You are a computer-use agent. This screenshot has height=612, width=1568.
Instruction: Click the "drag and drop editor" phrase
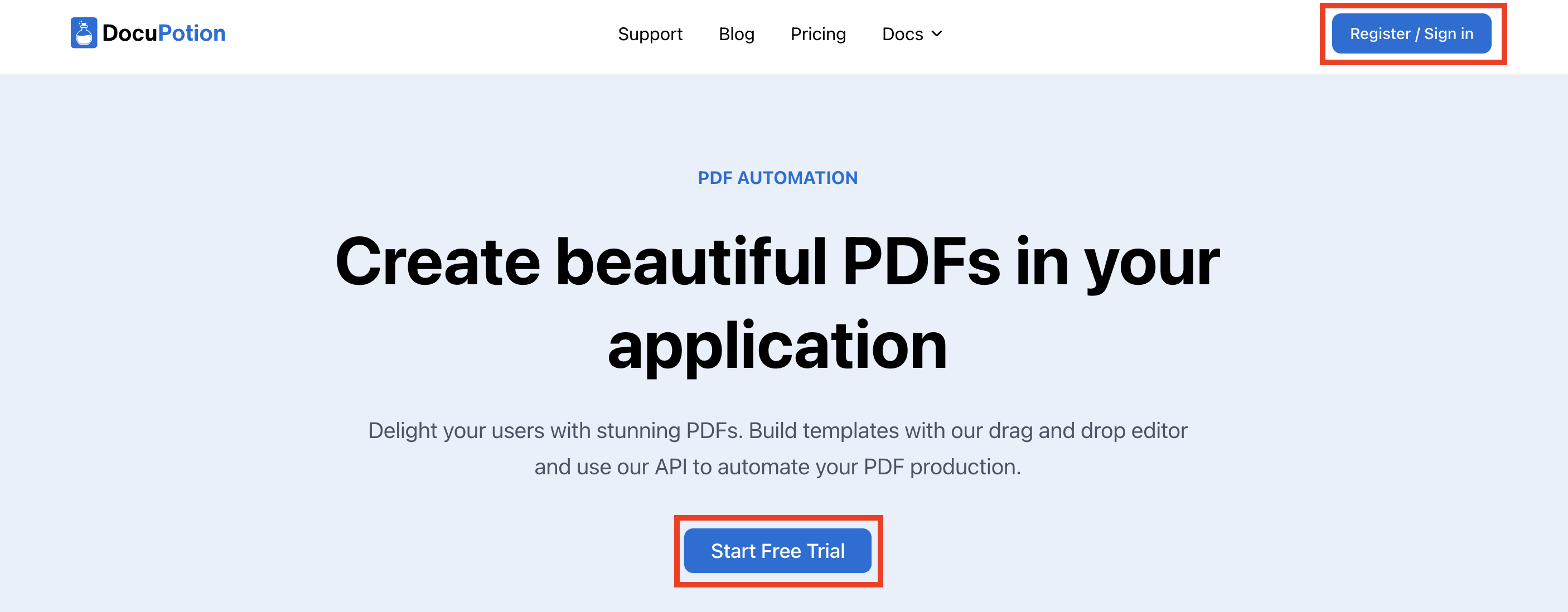click(1087, 431)
